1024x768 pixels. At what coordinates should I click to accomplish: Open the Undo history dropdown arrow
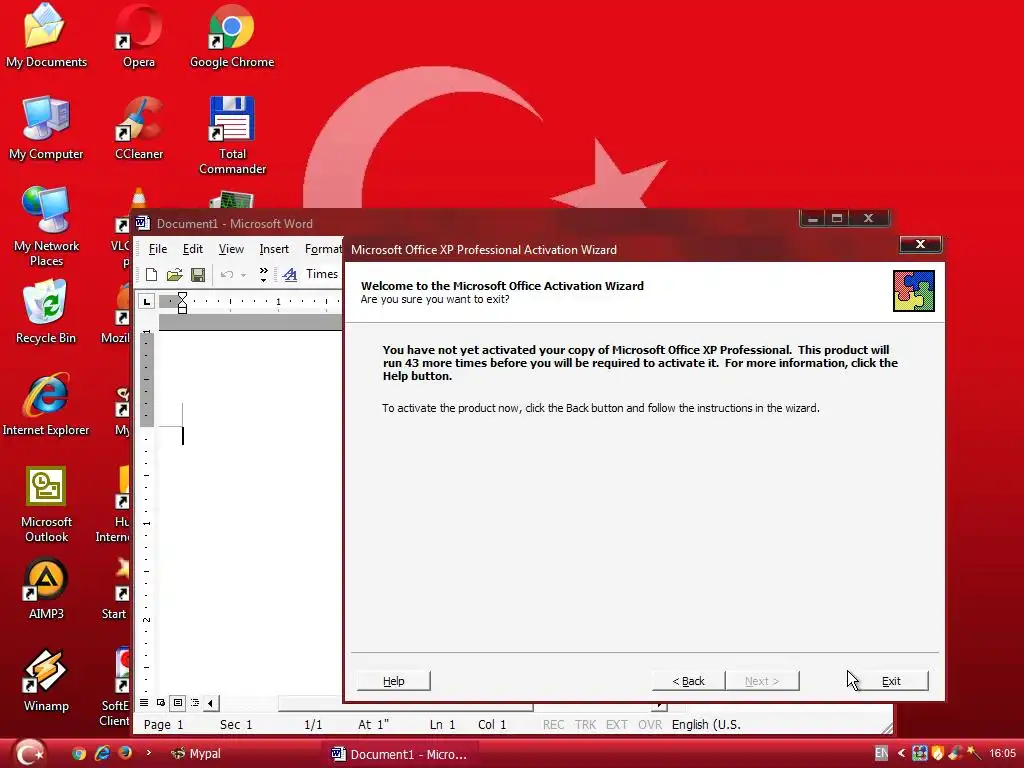243,275
